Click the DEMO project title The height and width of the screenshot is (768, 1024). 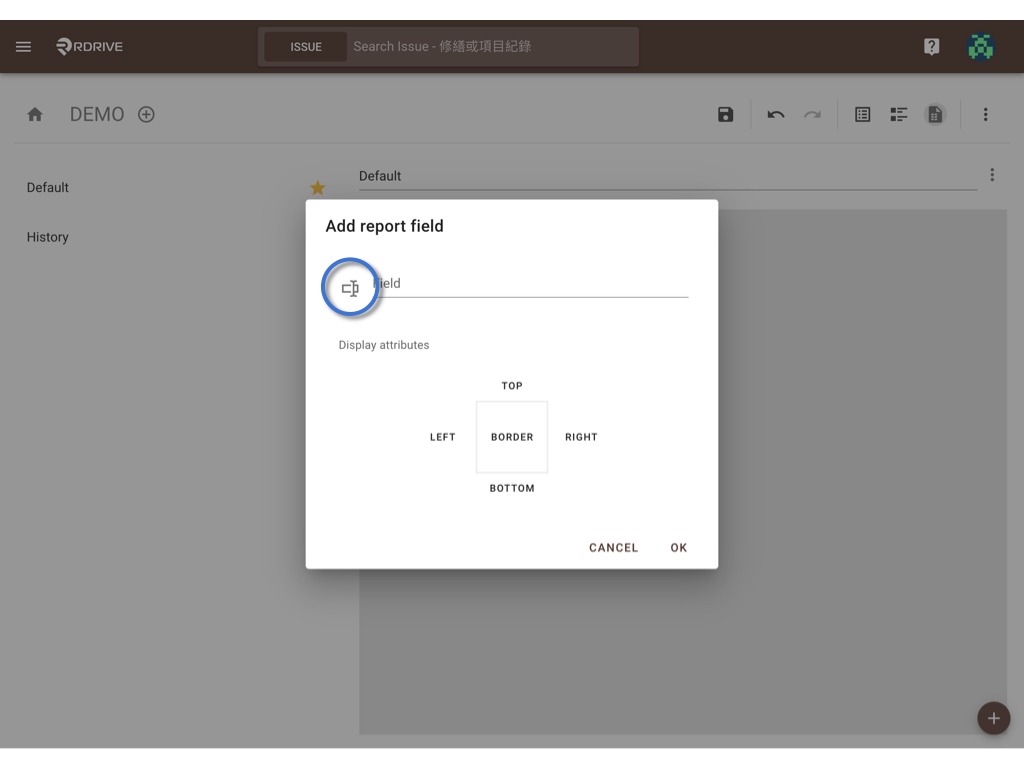click(97, 115)
